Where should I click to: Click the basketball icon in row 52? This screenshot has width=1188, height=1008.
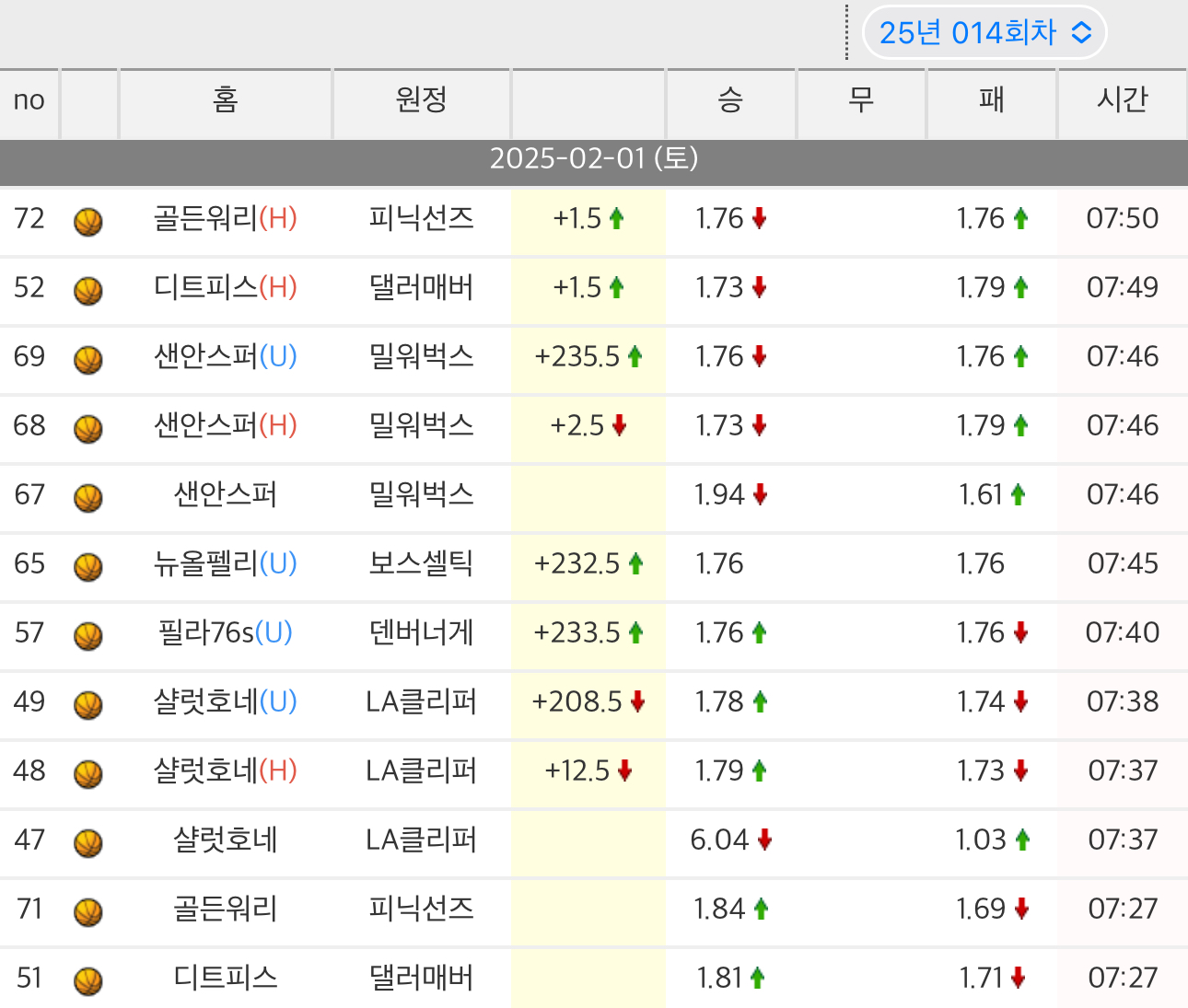(x=88, y=290)
